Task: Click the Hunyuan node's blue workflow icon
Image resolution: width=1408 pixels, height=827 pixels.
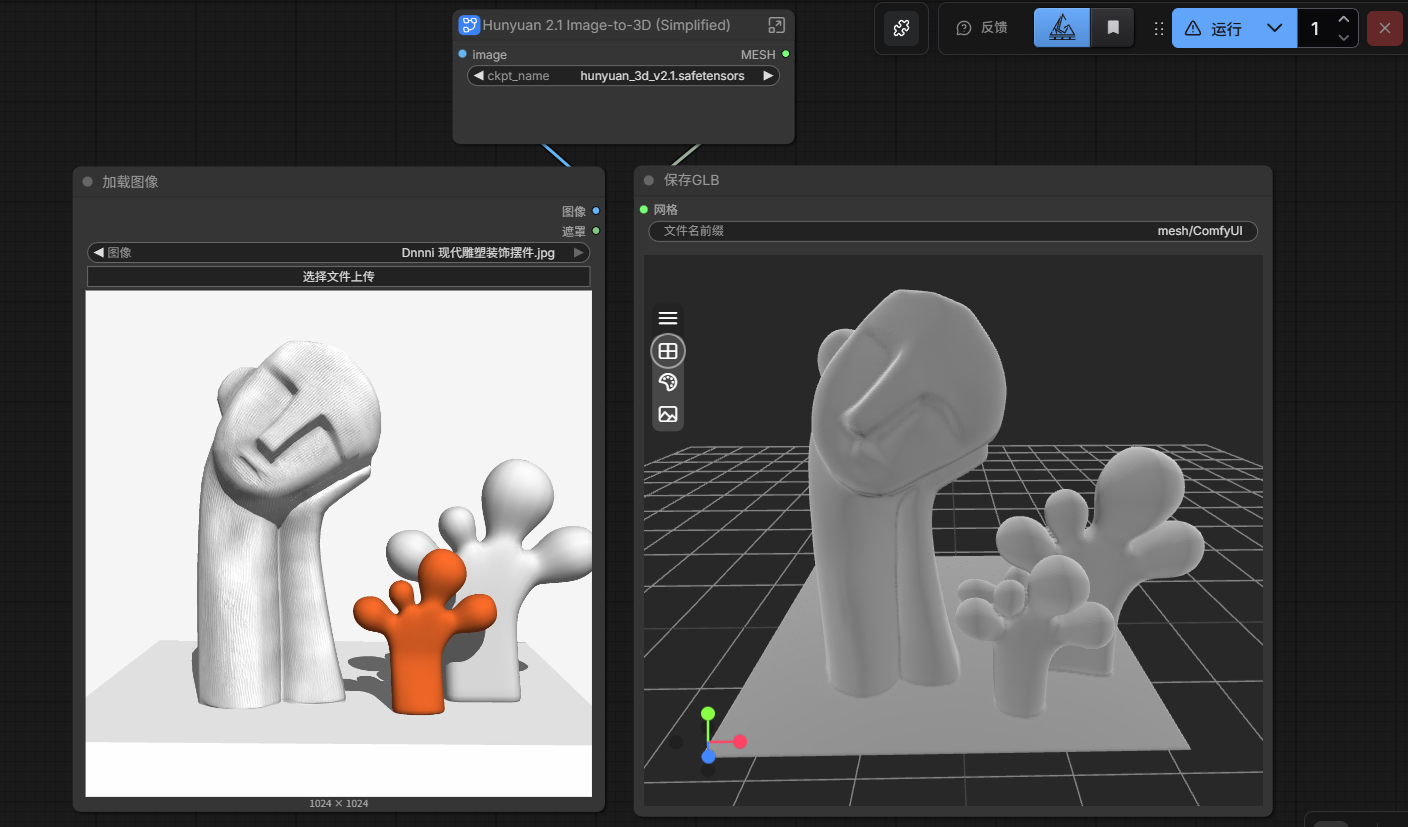Action: pyautogui.click(x=469, y=25)
